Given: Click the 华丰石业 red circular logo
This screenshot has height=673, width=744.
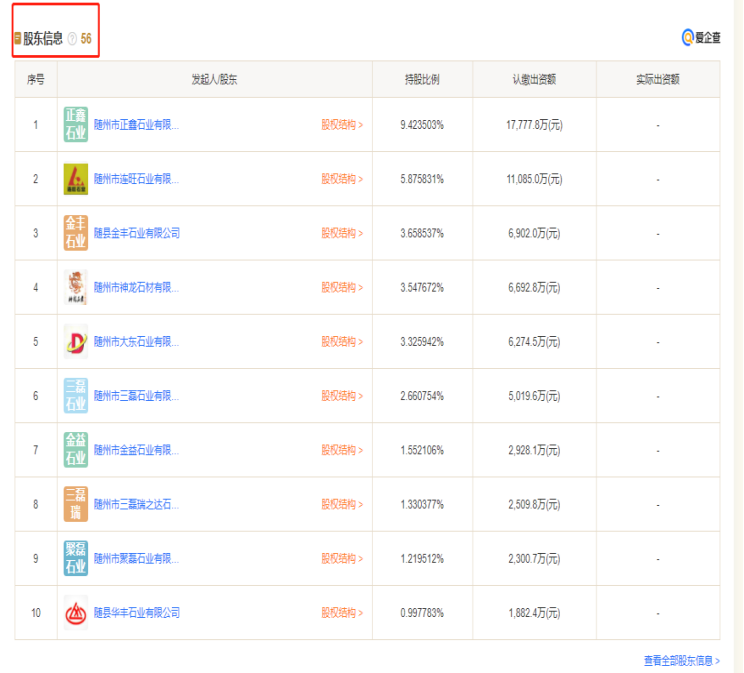Looking at the screenshot, I should tap(76, 611).
